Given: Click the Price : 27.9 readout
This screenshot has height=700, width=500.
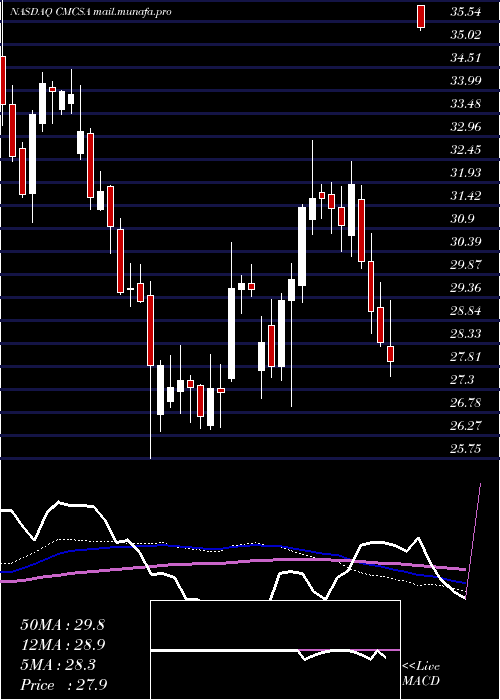Looking at the screenshot, I should (x=63, y=685).
